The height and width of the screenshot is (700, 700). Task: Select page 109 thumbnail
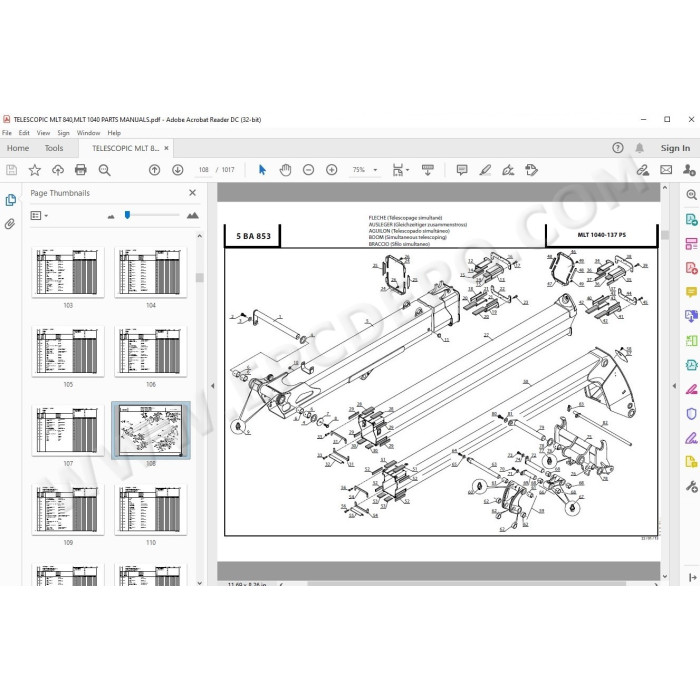(68, 509)
